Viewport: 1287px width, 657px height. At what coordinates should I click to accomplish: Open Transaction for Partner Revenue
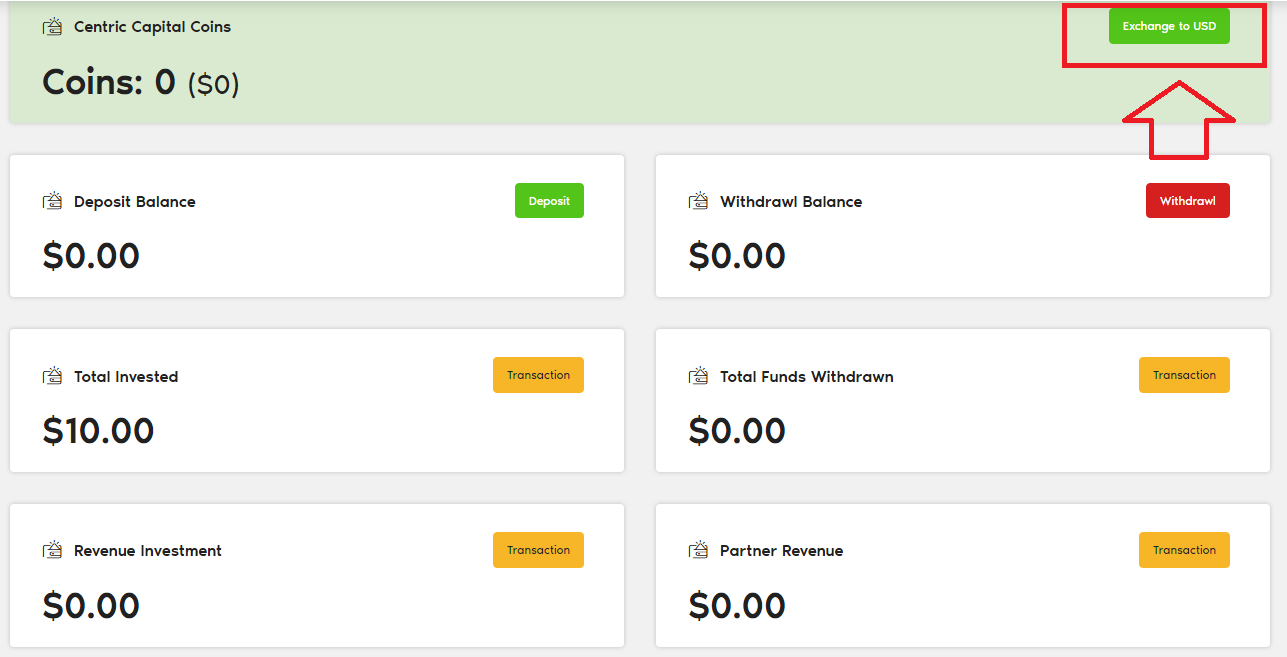click(x=1184, y=550)
